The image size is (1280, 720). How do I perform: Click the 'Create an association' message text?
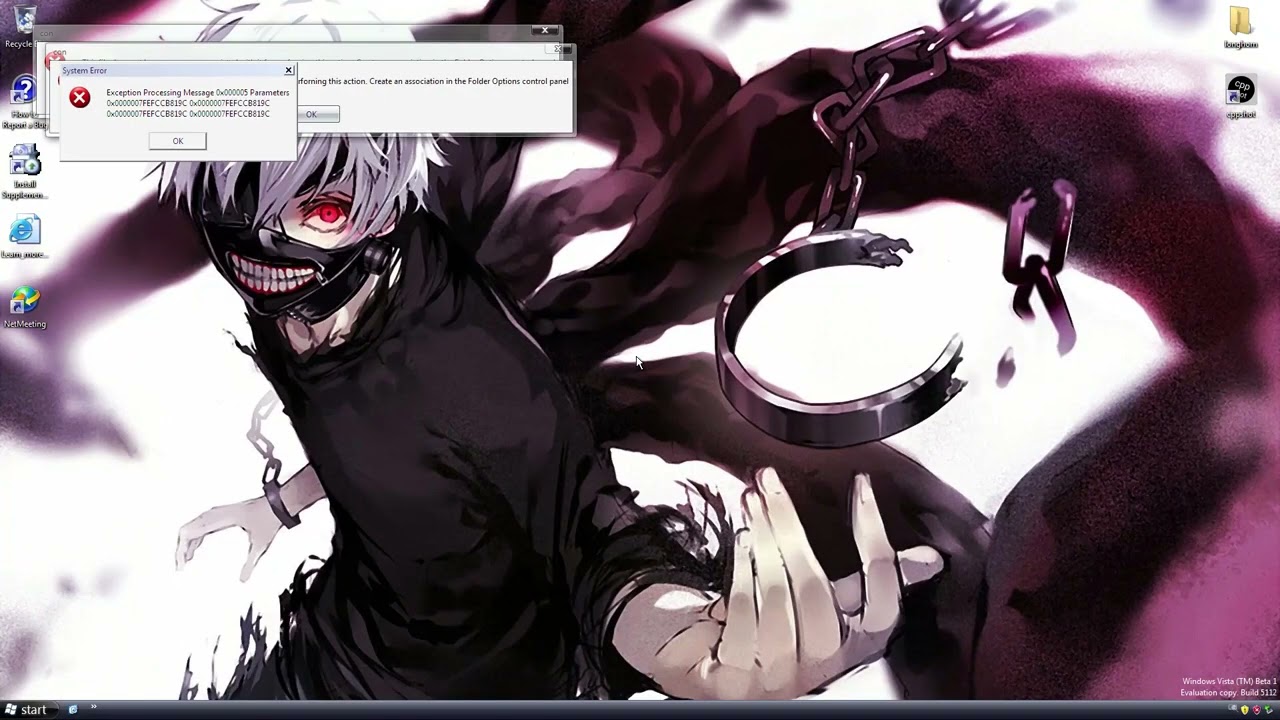coord(469,81)
